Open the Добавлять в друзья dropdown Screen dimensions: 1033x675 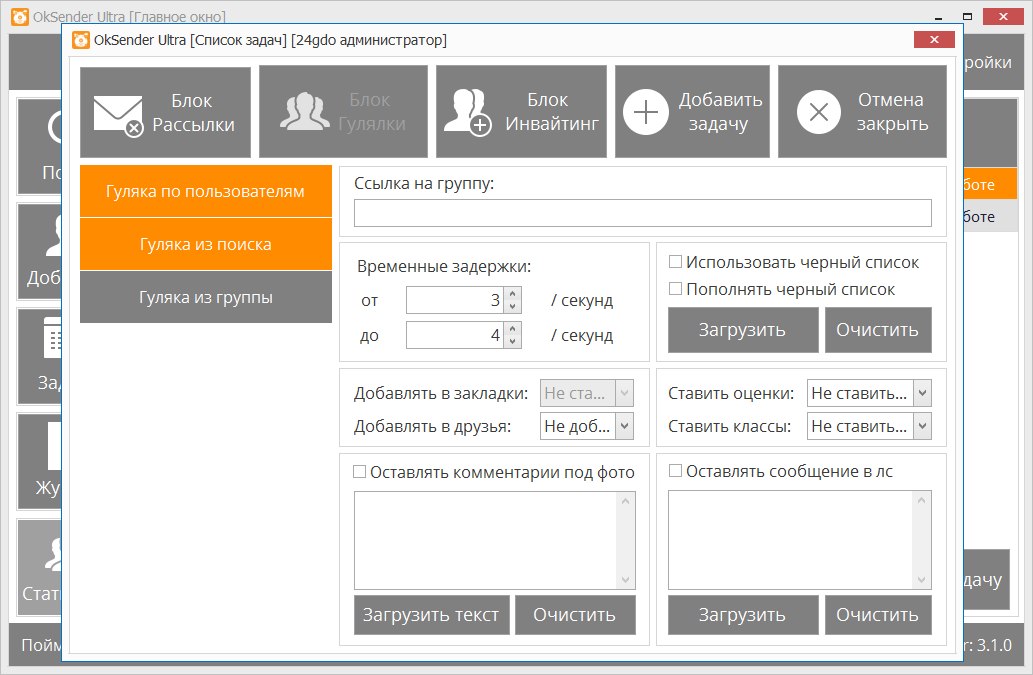click(624, 427)
